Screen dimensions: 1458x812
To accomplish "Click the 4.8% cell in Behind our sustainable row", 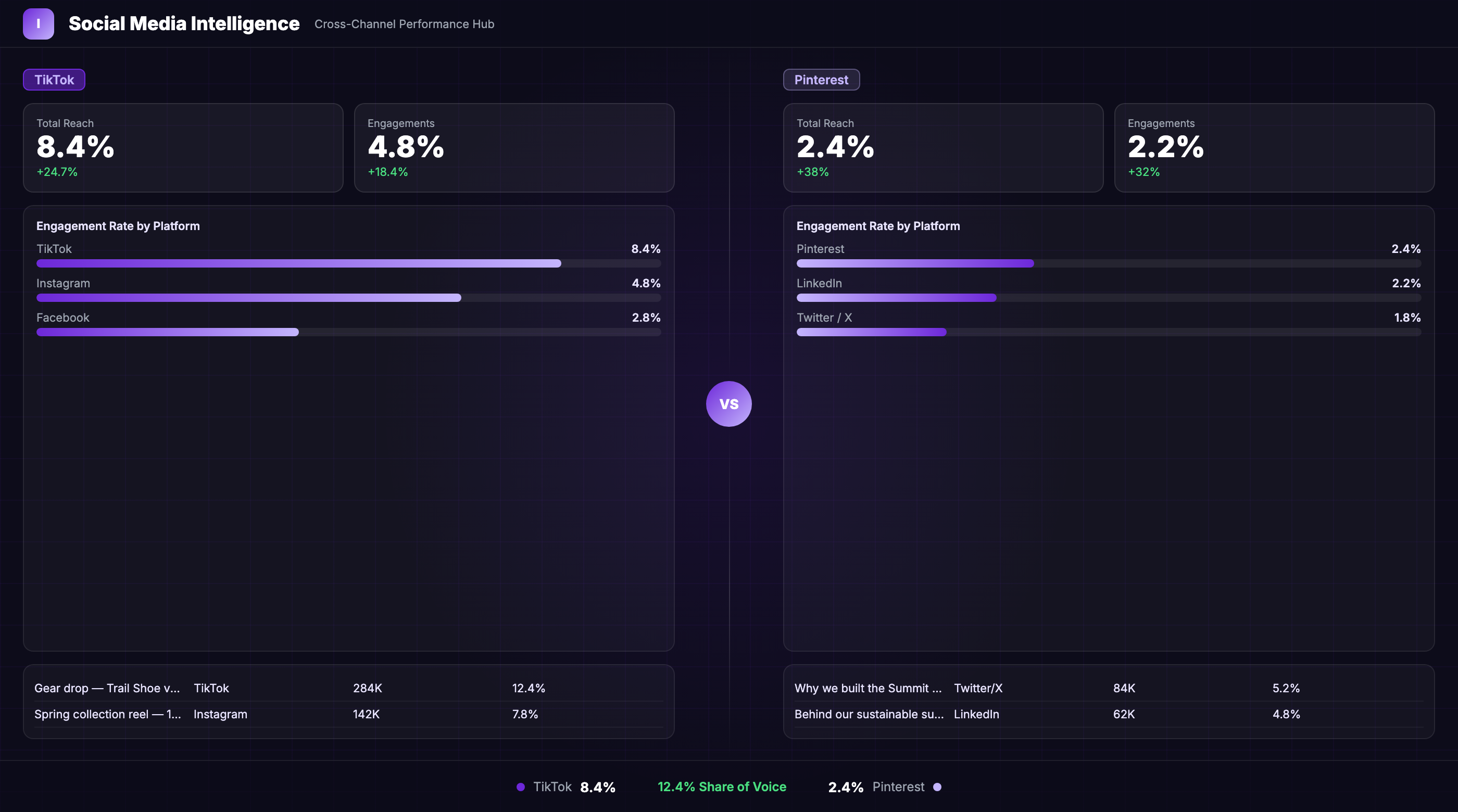I will [x=1286, y=715].
